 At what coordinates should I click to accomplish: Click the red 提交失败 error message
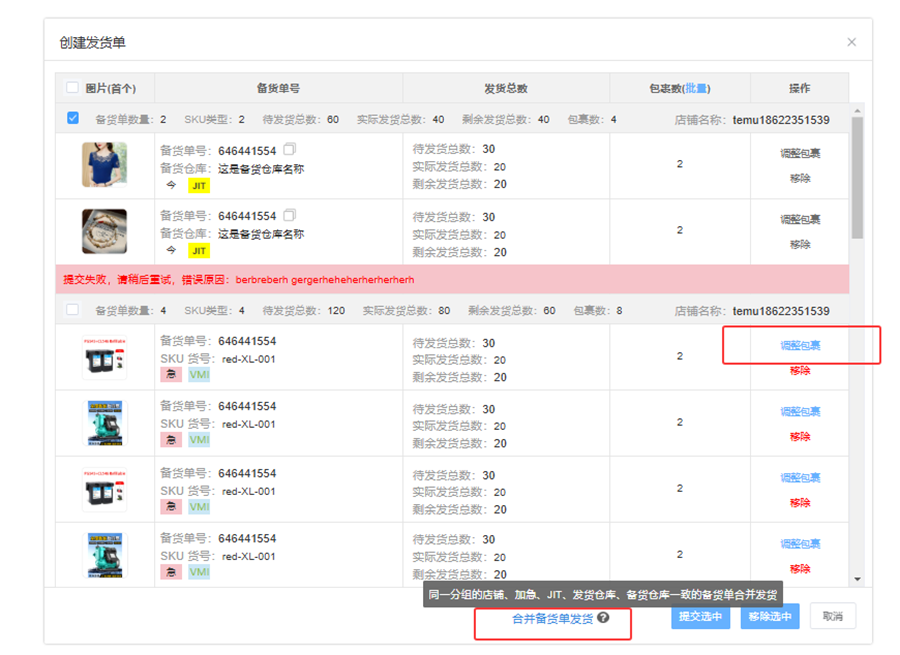coord(238,280)
